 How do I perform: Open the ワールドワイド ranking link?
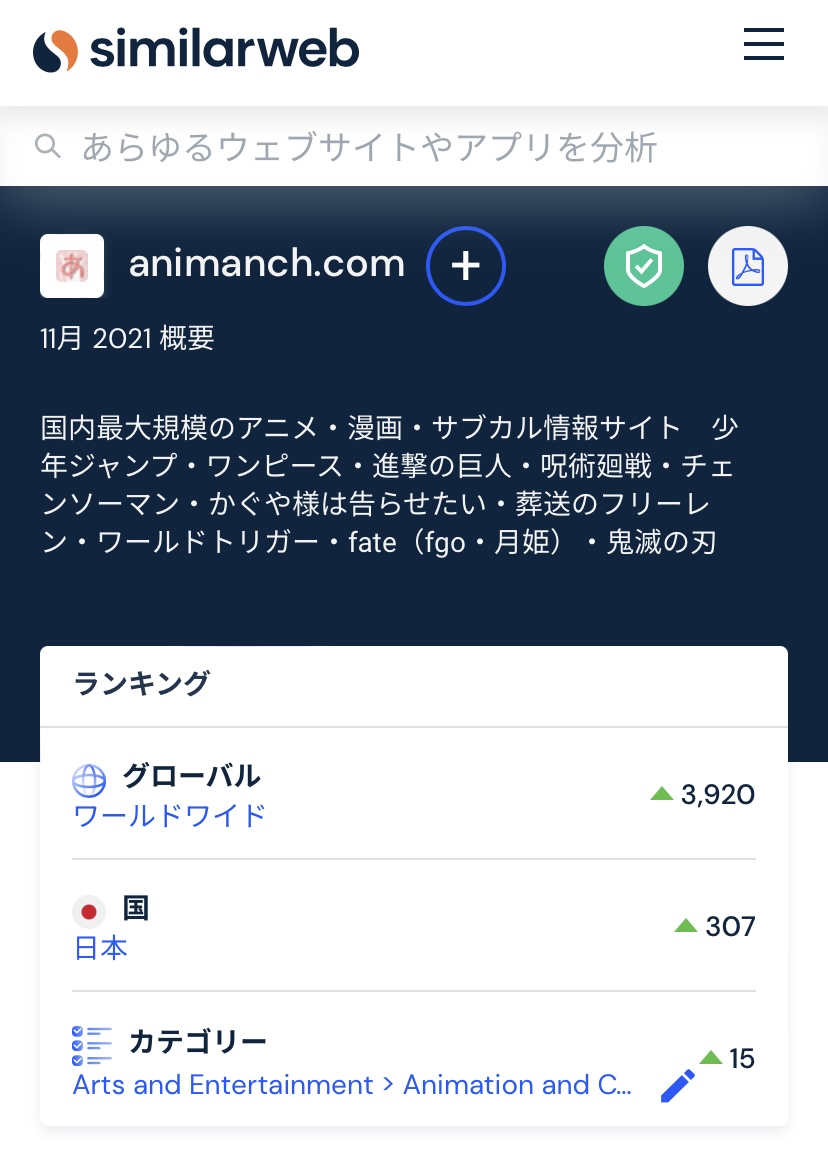pos(170,816)
